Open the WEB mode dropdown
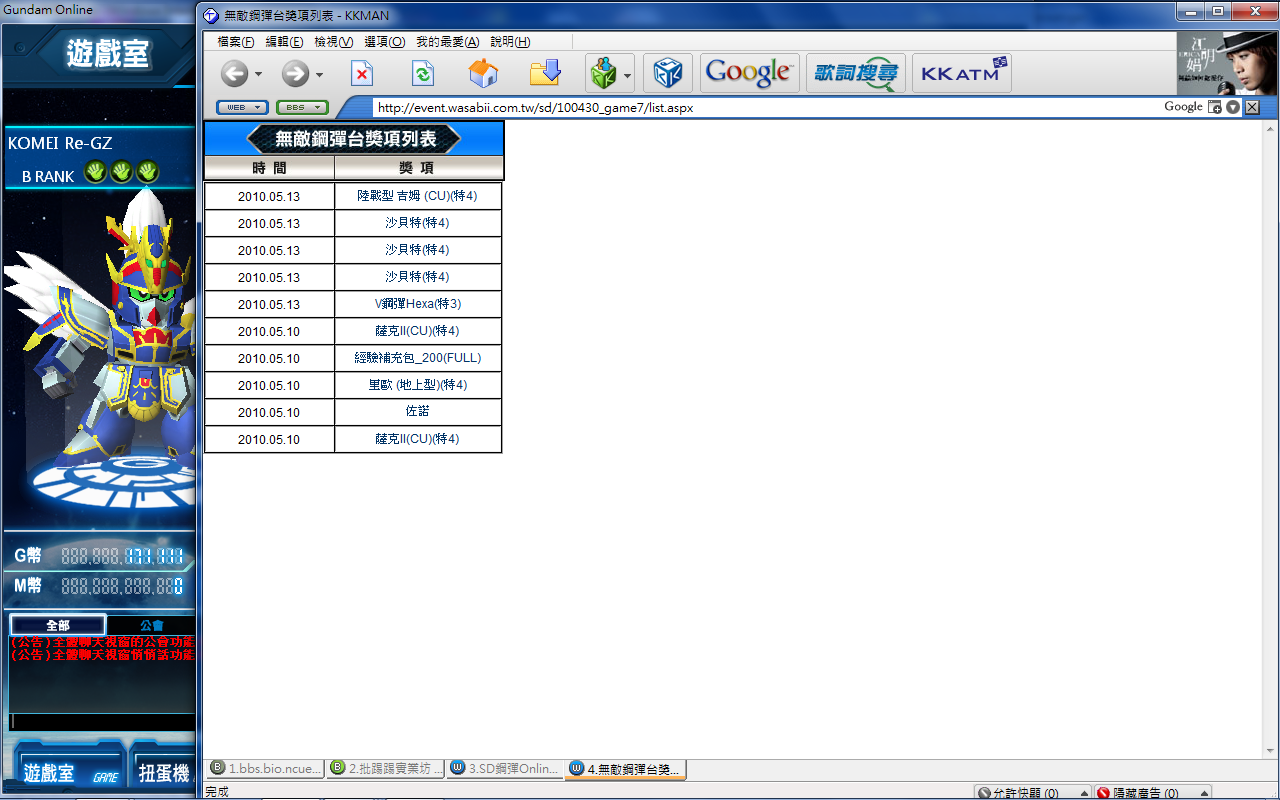Viewport: 1280px width, 800px height. point(242,107)
